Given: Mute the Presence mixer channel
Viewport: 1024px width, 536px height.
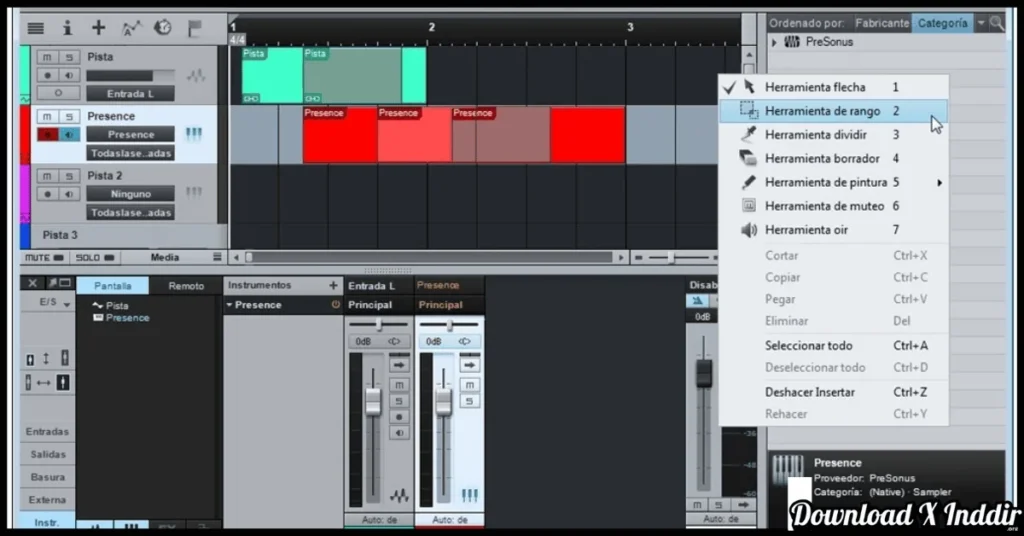Looking at the screenshot, I should tap(470, 385).
